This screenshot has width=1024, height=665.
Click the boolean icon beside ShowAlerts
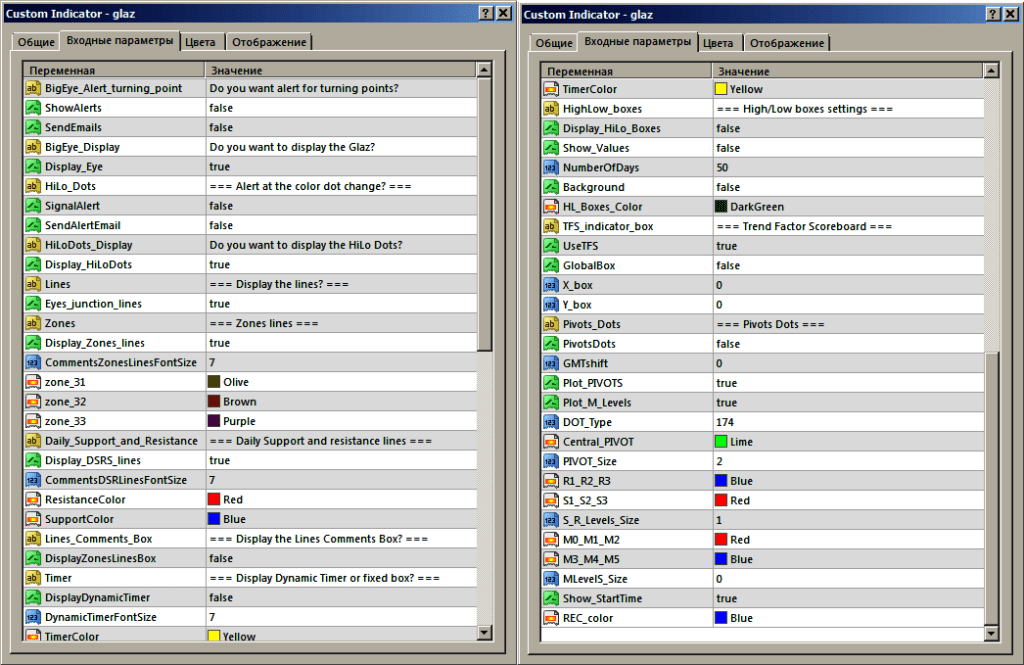click(x=32, y=108)
